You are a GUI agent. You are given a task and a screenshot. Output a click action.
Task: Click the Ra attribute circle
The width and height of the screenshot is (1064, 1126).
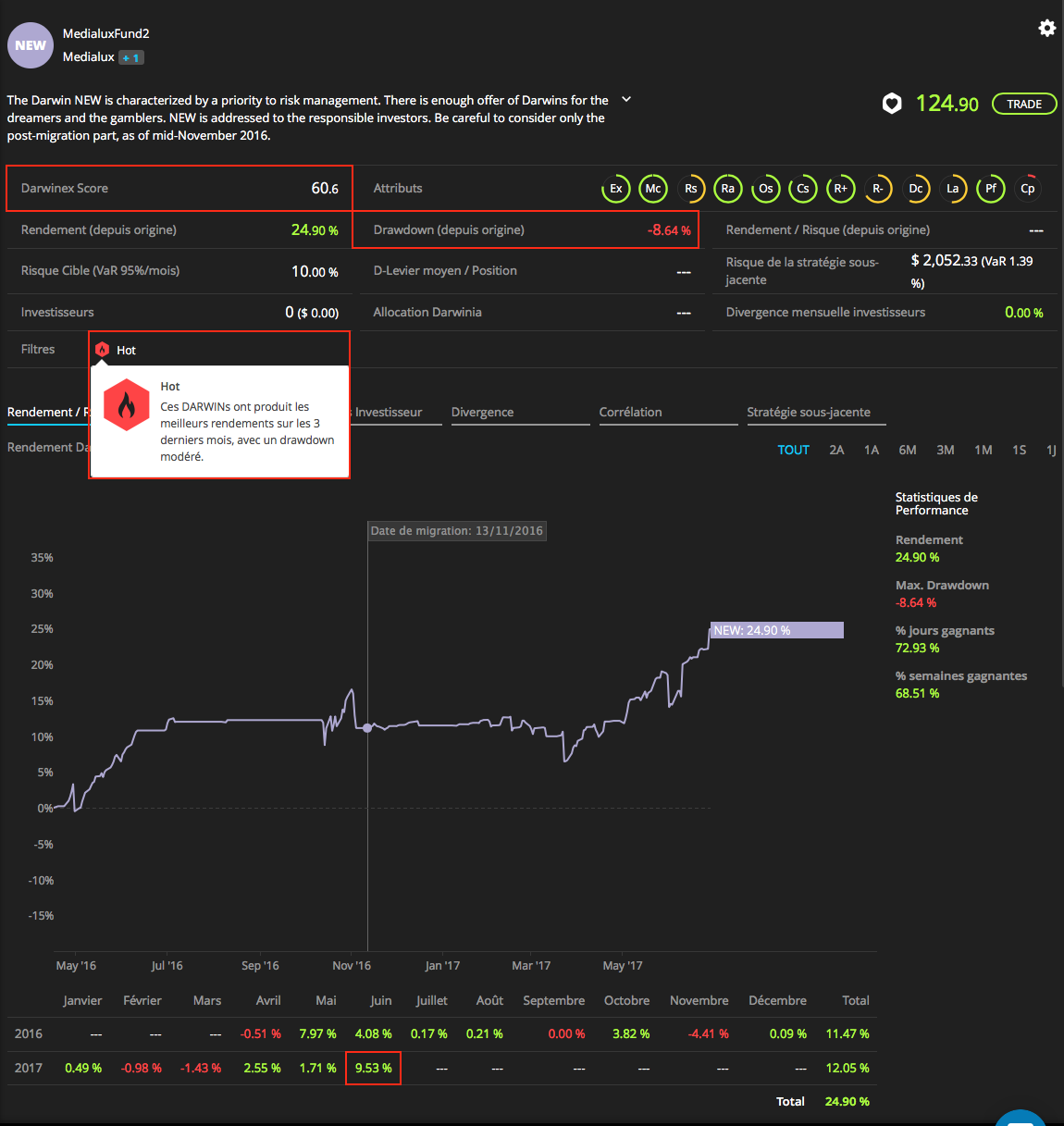(x=728, y=189)
